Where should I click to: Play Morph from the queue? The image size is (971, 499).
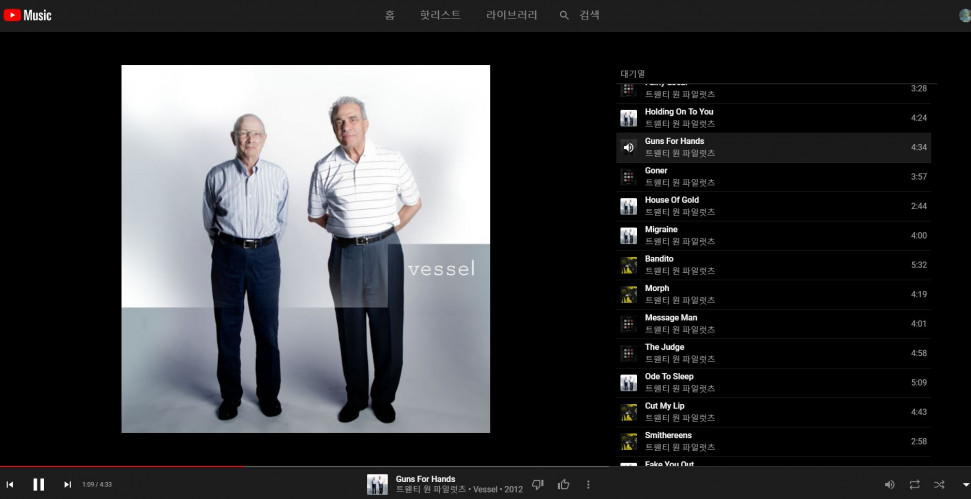point(773,294)
